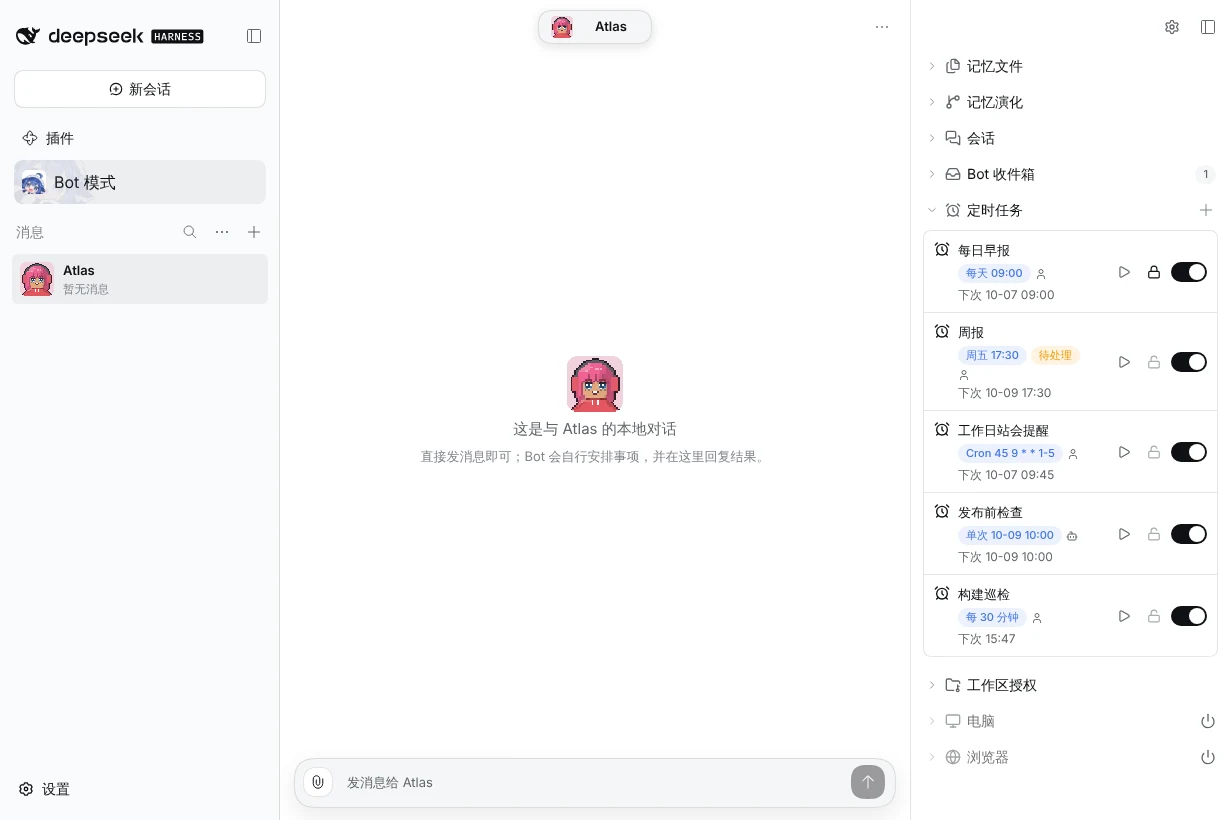Expand the 浏览器 section chevron

click(x=932, y=757)
